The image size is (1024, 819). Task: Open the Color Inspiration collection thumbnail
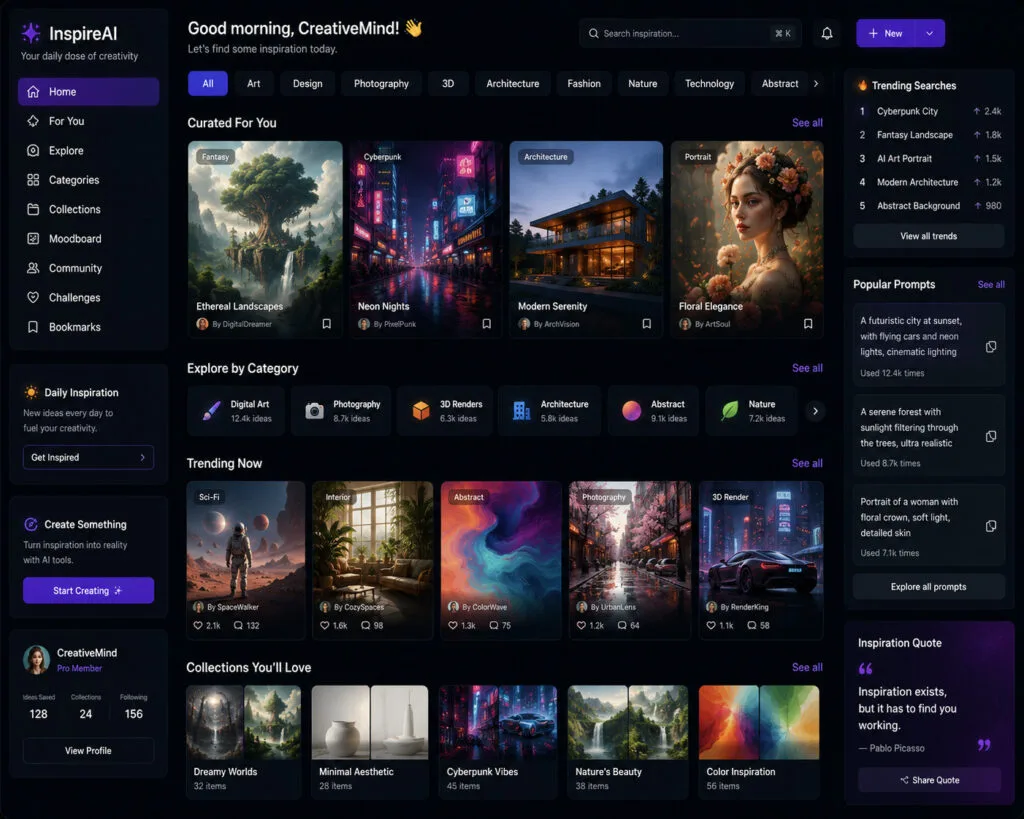(759, 722)
